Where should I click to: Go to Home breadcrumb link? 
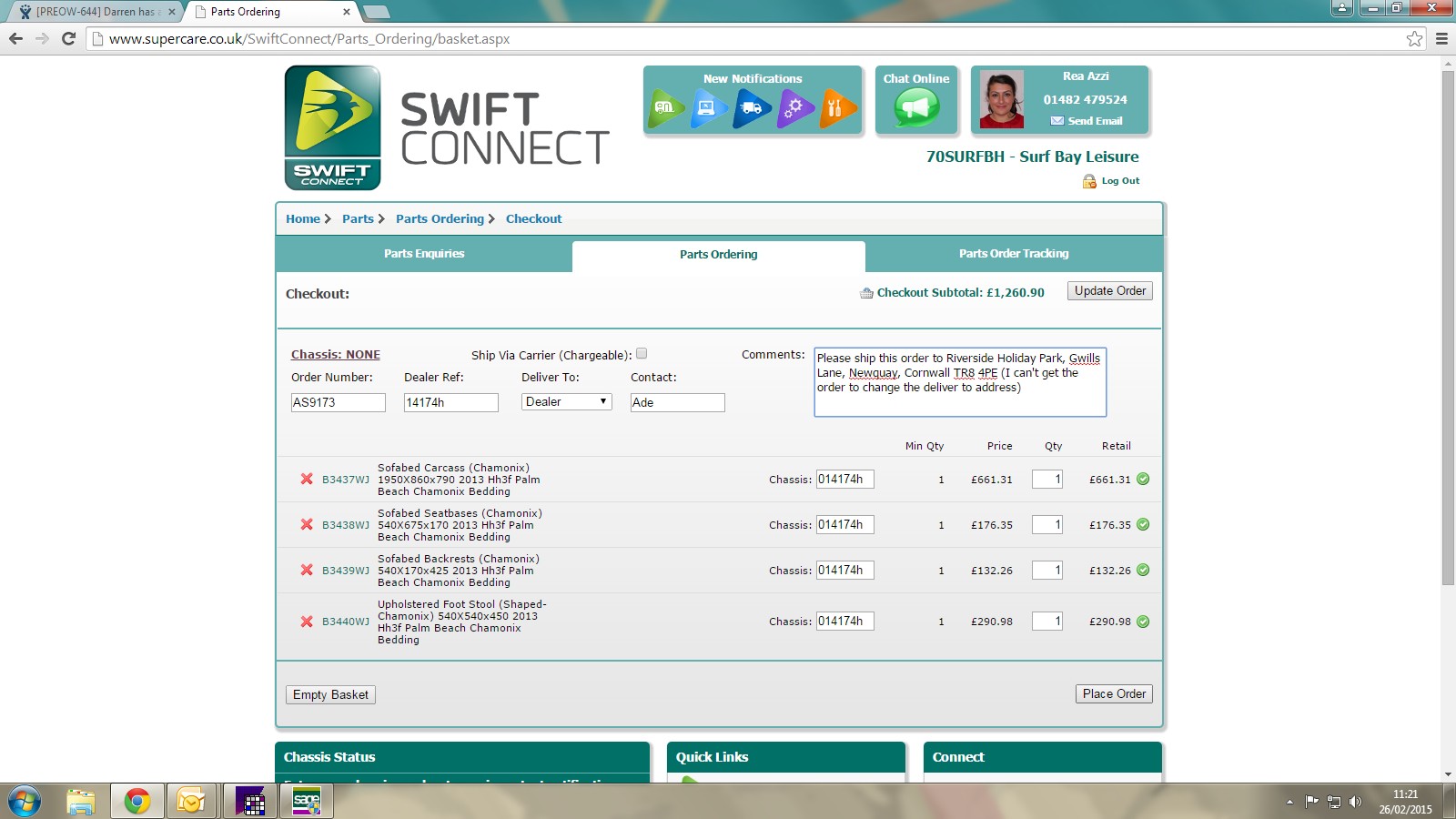(x=302, y=219)
